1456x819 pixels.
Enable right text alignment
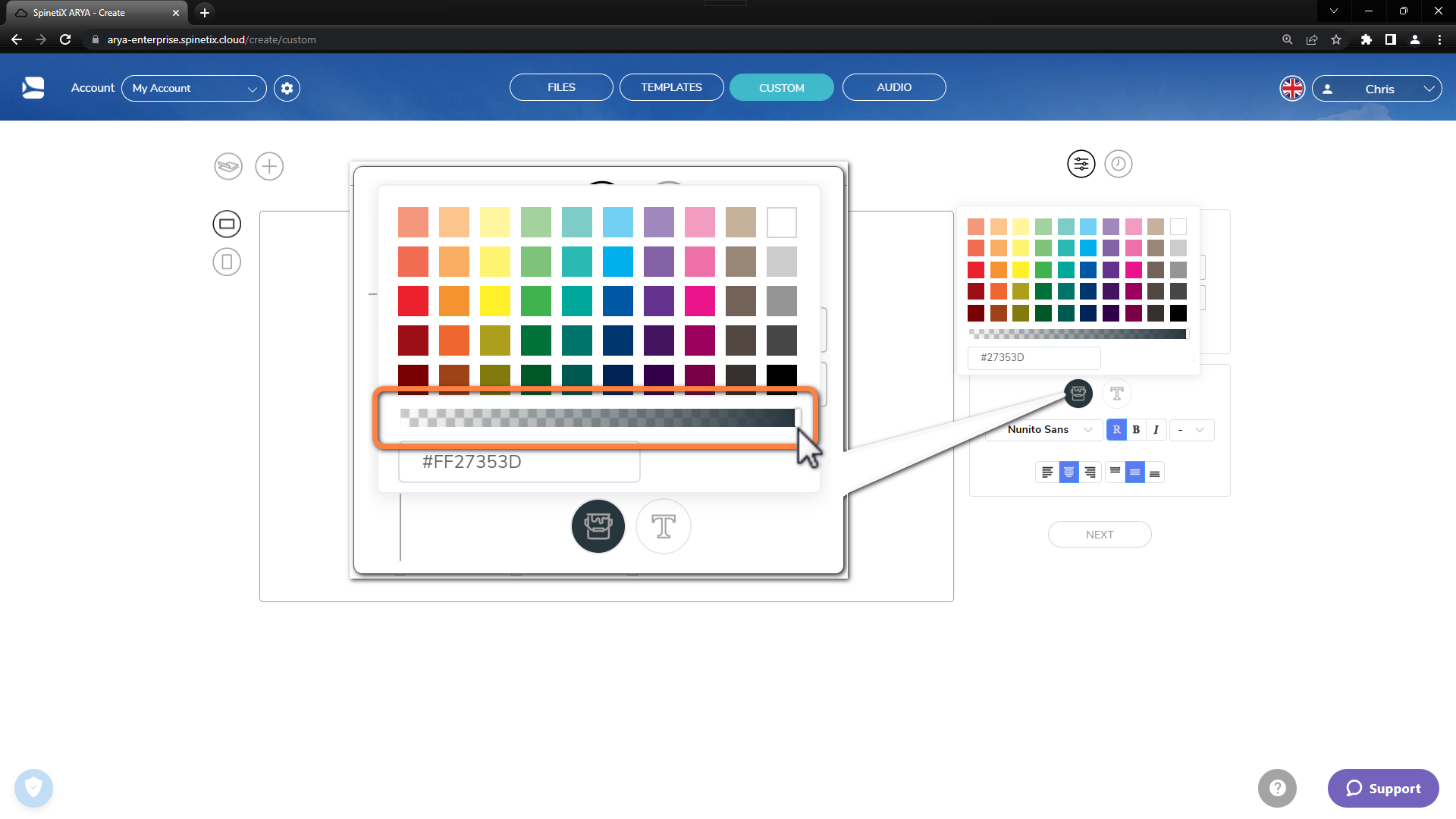pyautogui.click(x=1090, y=472)
